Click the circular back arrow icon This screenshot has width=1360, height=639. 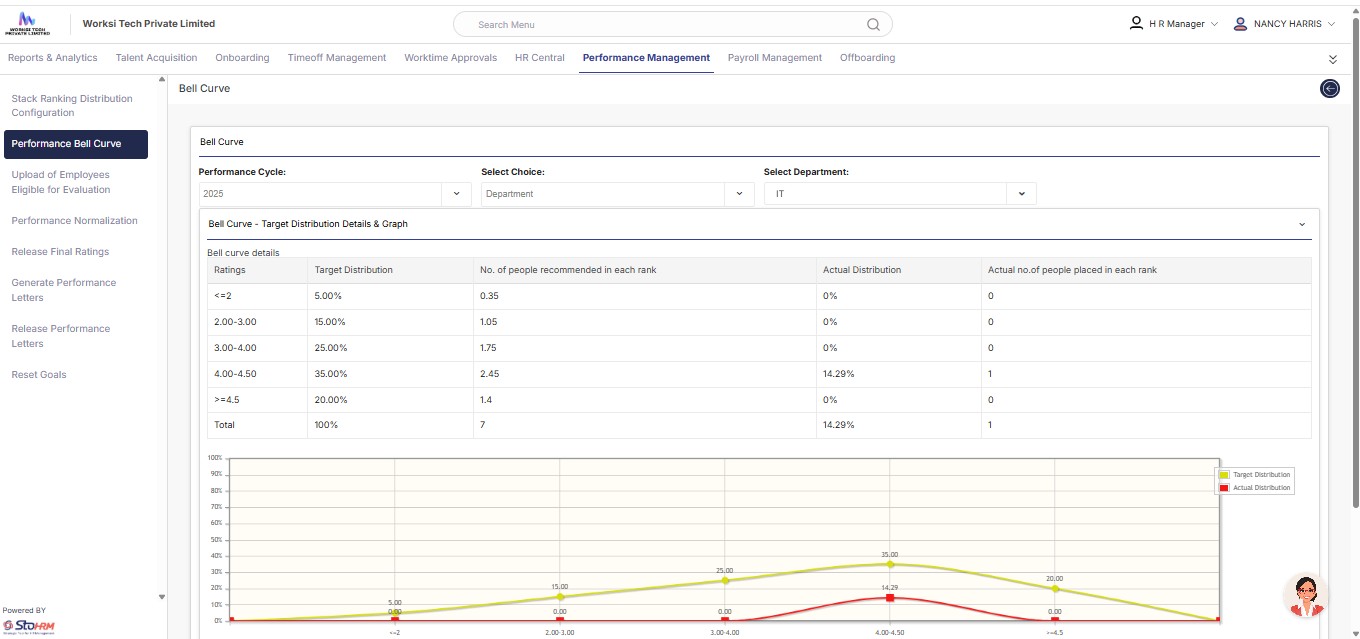1330,89
